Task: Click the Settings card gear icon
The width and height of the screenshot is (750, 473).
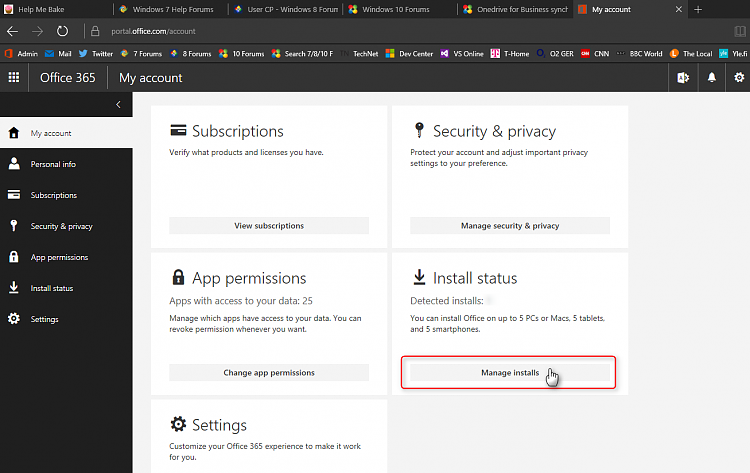Action: (178, 424)
